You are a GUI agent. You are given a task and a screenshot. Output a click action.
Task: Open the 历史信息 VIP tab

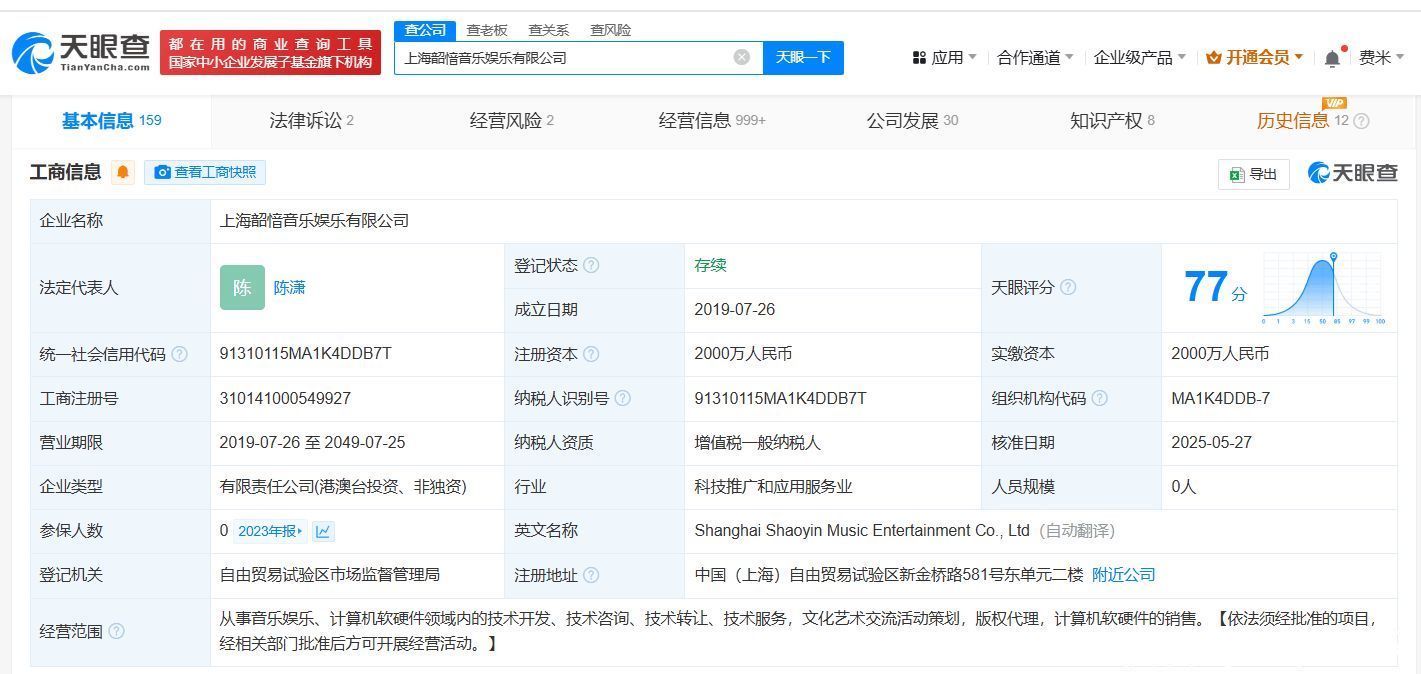pyautogui.click(x=1303, y=121)
